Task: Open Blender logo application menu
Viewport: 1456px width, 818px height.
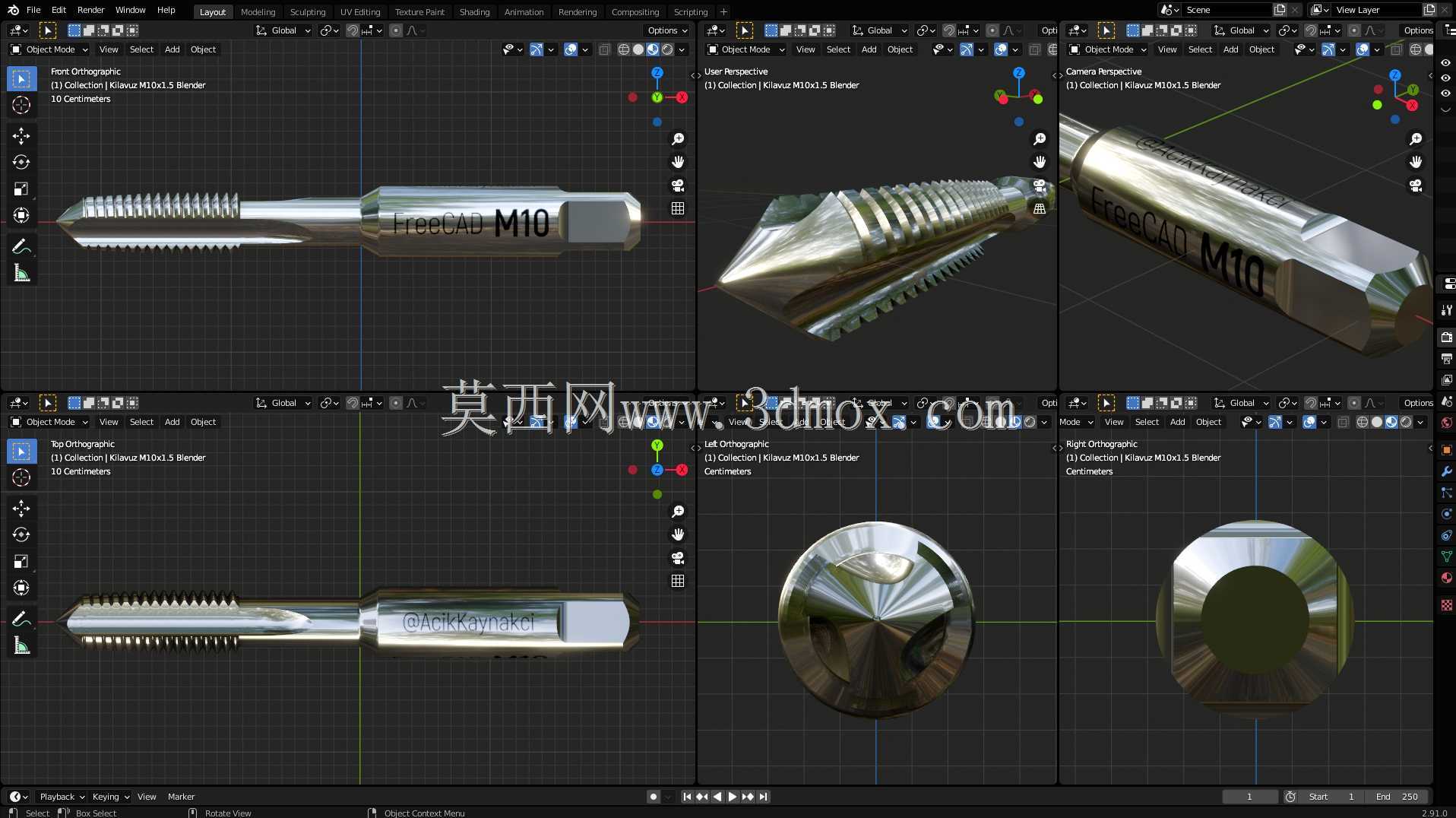Action: pyautogui.click(x=13, y=10)
